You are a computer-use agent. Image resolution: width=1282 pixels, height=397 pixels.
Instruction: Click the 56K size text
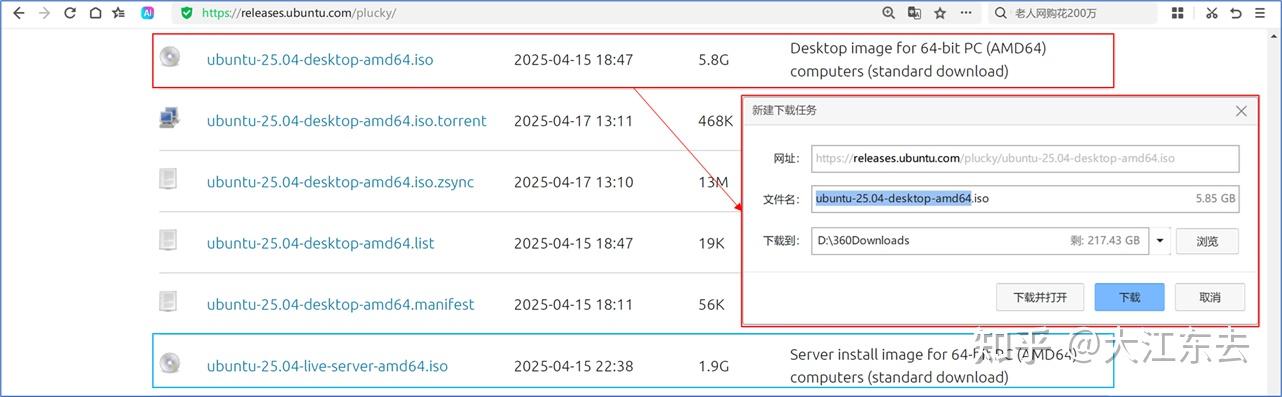click(711, 304)
